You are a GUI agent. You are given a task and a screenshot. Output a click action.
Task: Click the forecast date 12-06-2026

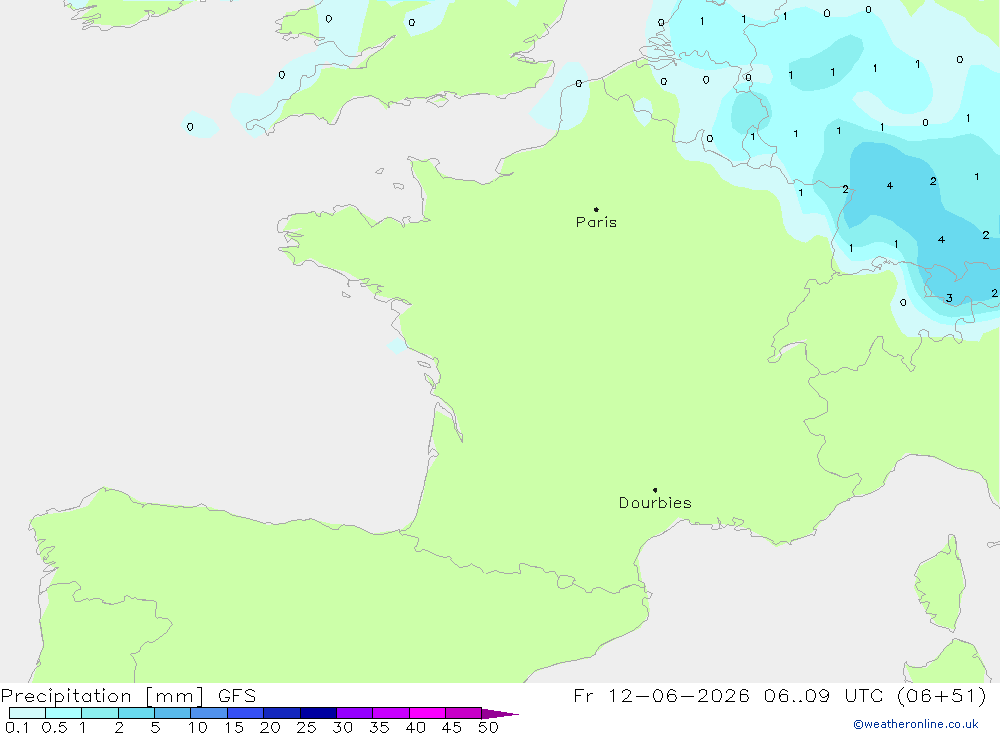coord(678,696)
